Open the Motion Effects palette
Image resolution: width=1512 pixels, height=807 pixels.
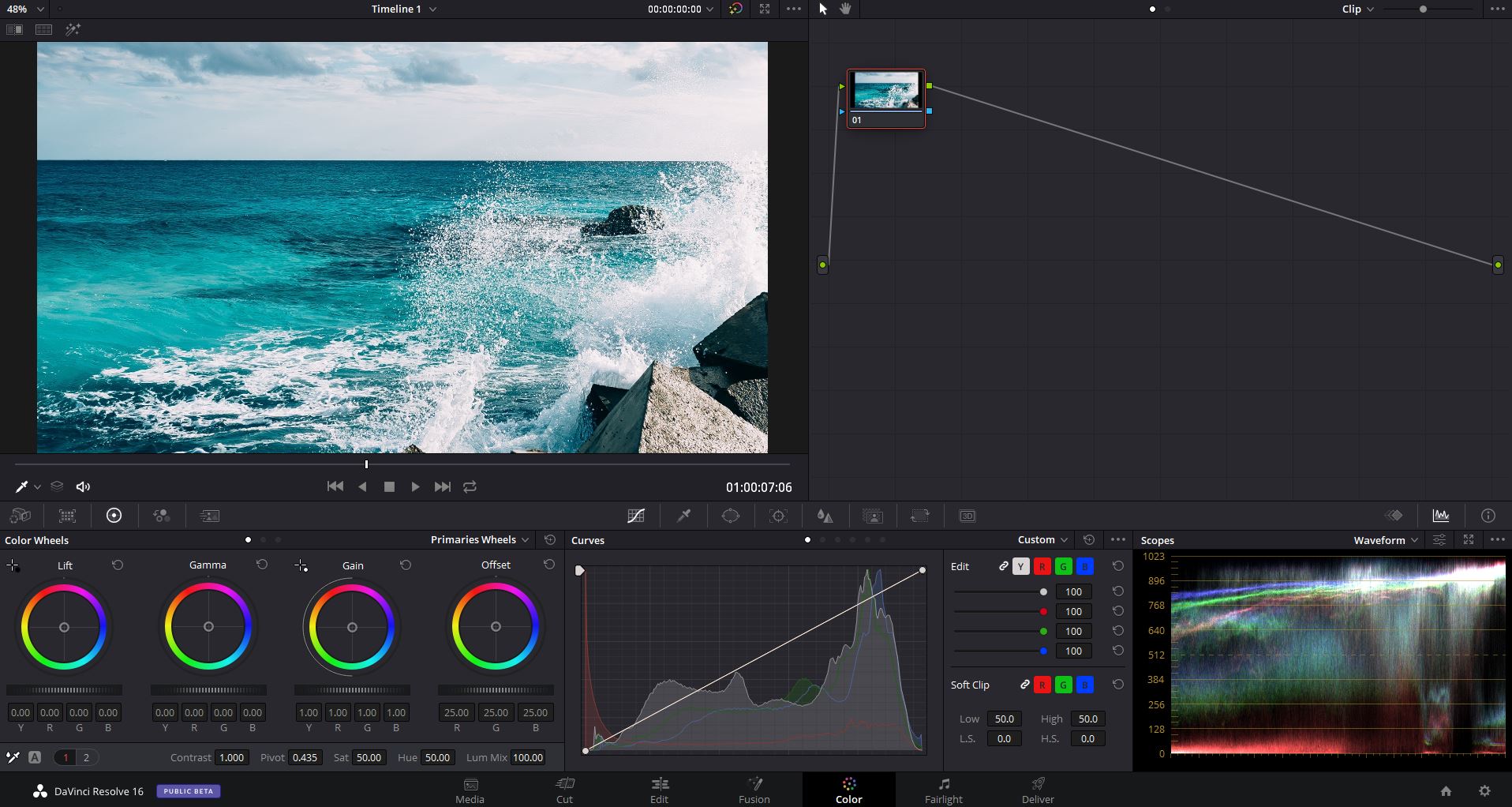[209, 516]
